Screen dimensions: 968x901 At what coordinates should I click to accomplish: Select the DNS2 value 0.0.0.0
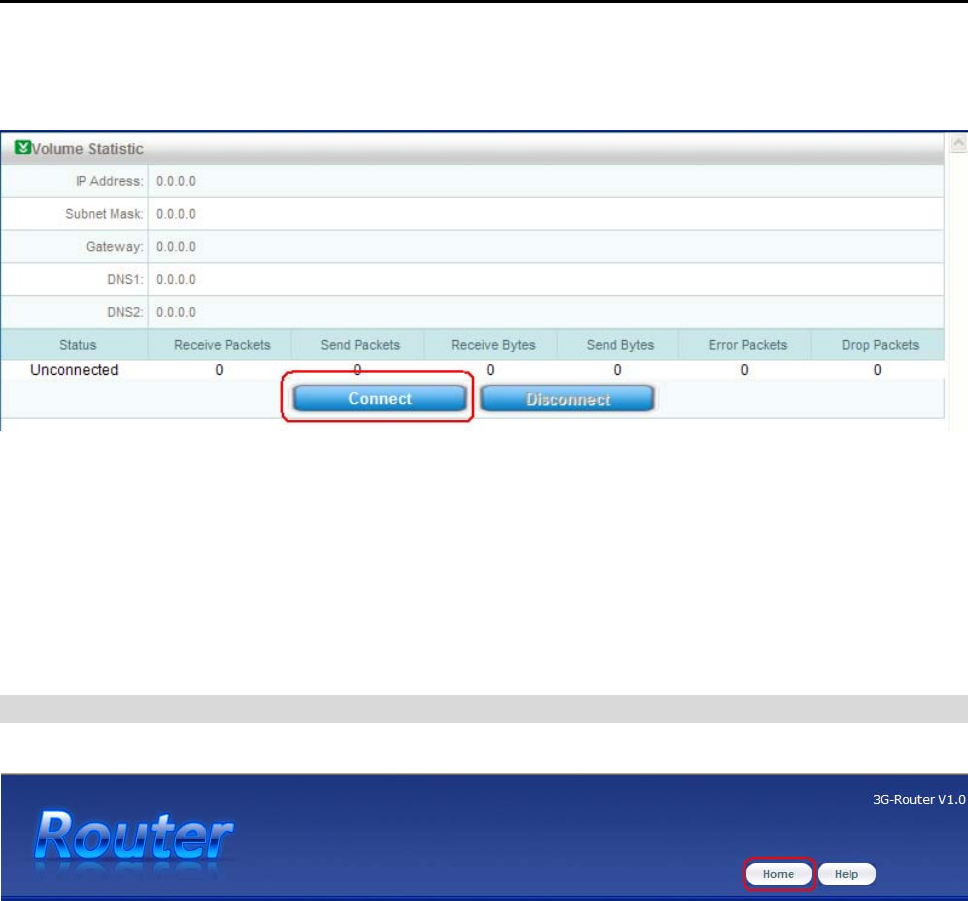(176, 312)
